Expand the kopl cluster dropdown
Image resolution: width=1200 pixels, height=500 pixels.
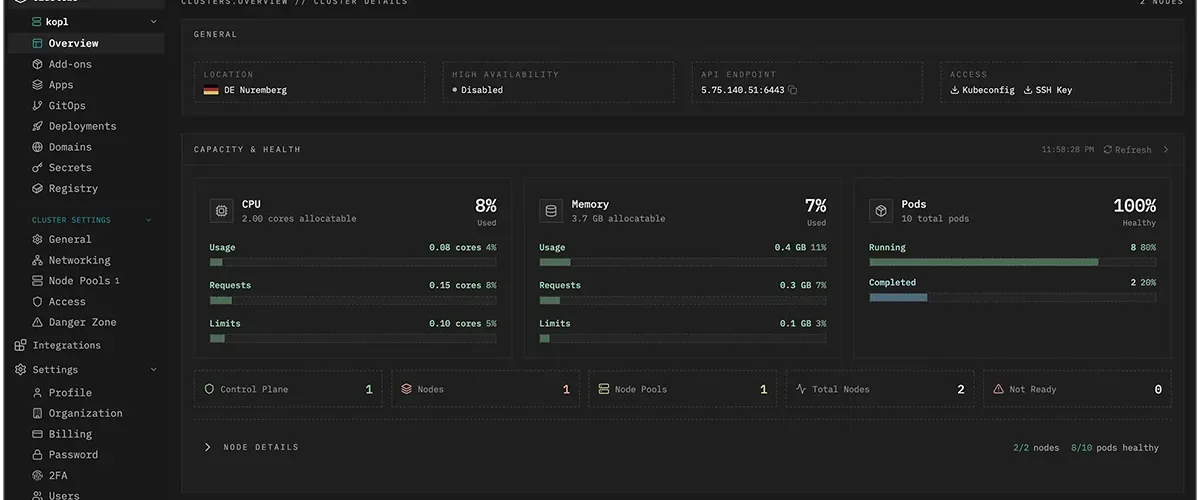tap(153, 22)
